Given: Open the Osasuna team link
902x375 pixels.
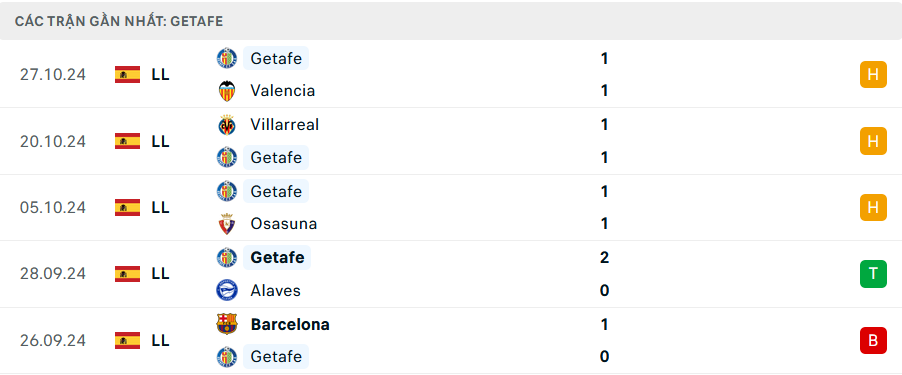Looking at the screenshot, I should 284,224.
